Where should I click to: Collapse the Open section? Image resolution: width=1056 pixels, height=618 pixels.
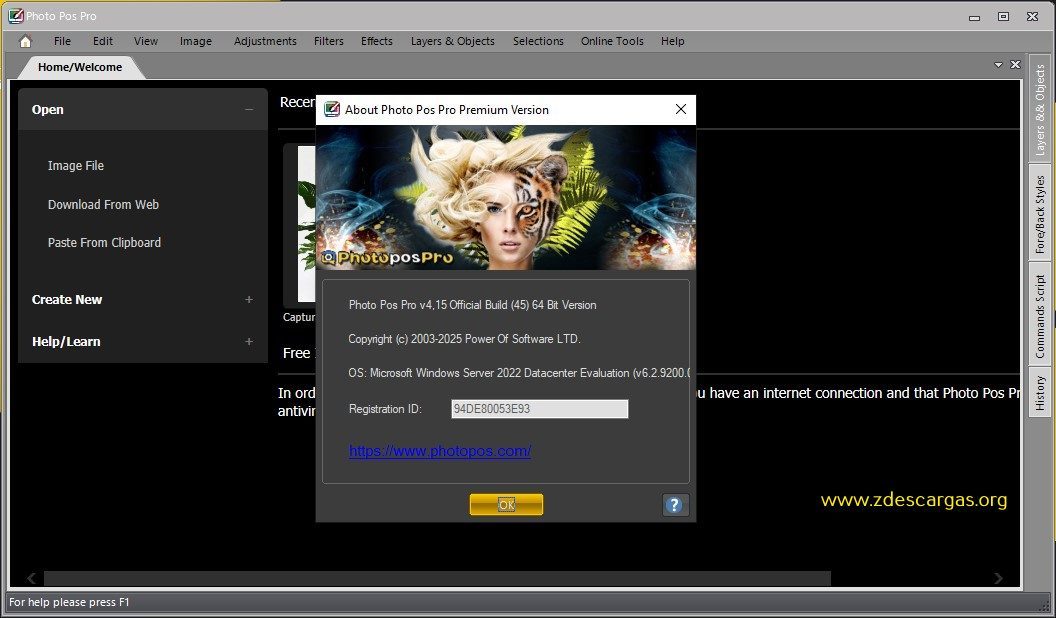click(x=249, y=109)
